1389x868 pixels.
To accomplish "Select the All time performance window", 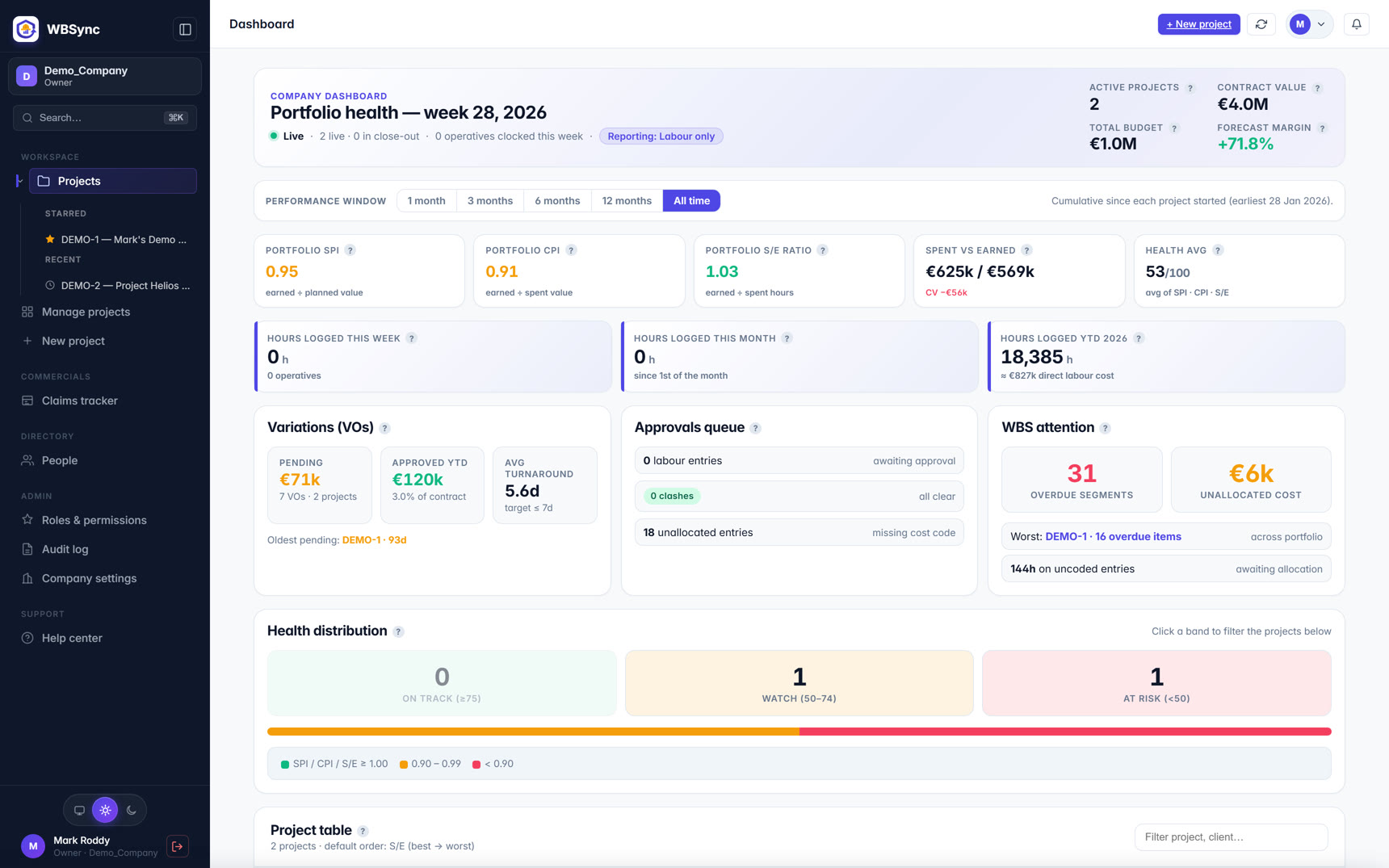I will click(691, 201).
